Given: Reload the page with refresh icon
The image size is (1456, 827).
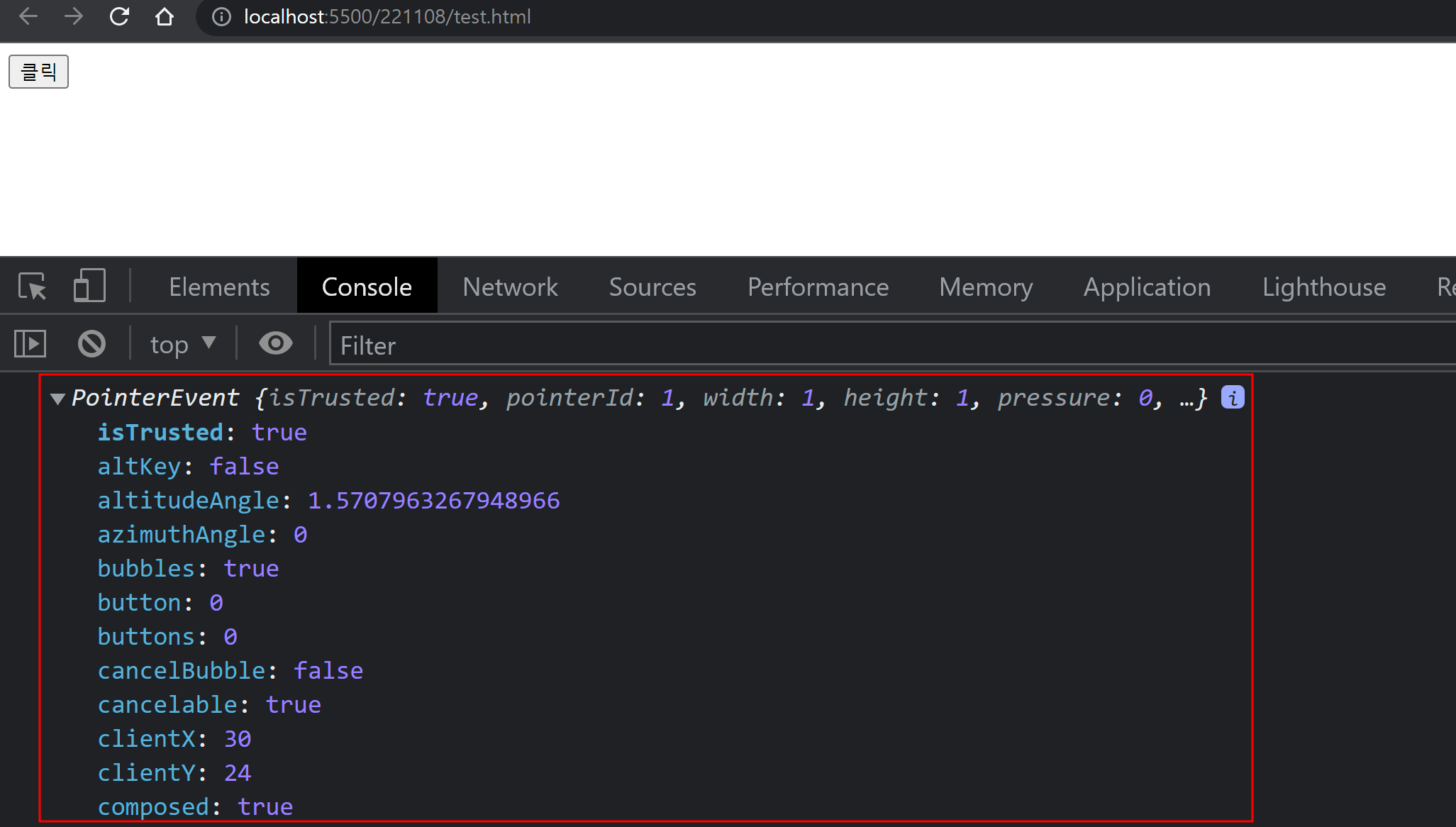Looking at the screenshot, I should click(119, 16).
